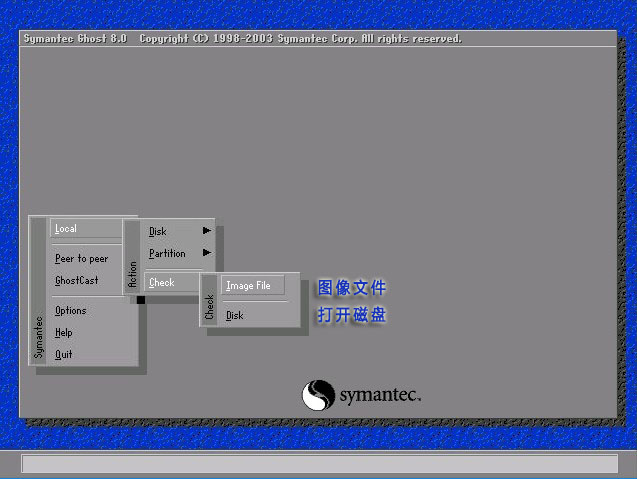The height and width of the screenshot is (479, 637).
Task: Click the Symantec Ghost 8.0 title text
Action: [x=75, y=39]
